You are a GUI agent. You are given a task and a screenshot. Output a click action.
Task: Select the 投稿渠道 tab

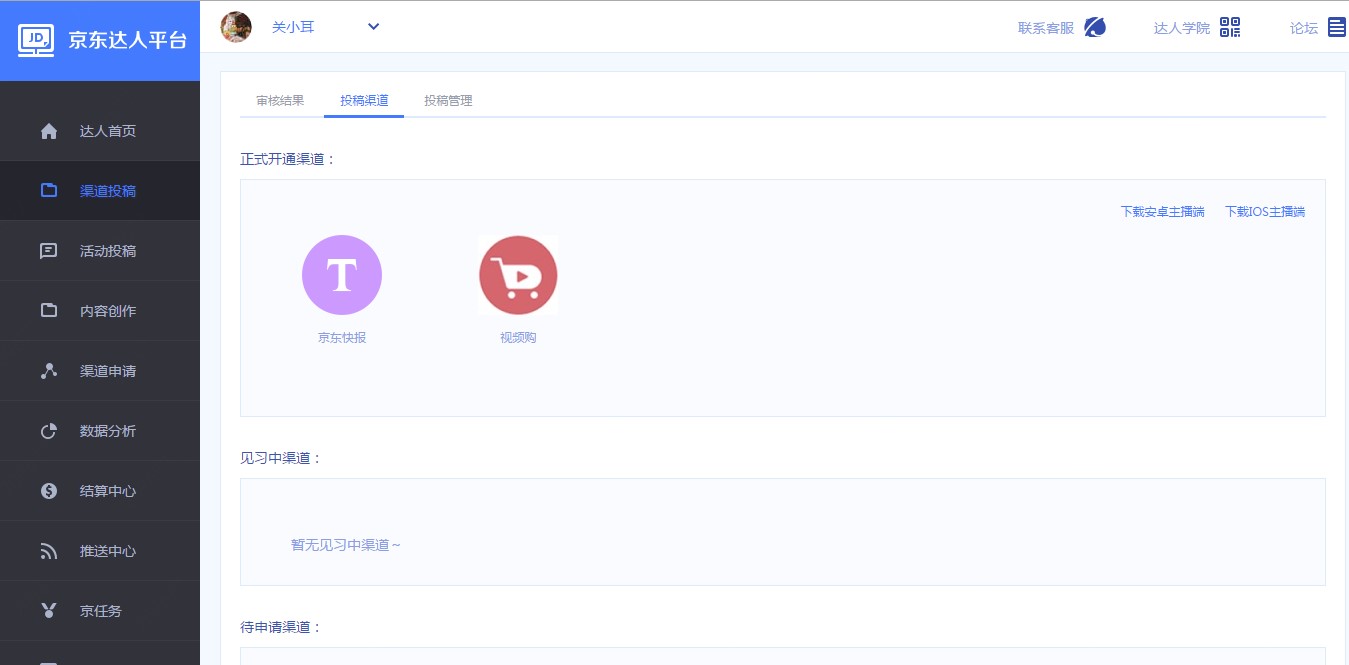[364, 101]
